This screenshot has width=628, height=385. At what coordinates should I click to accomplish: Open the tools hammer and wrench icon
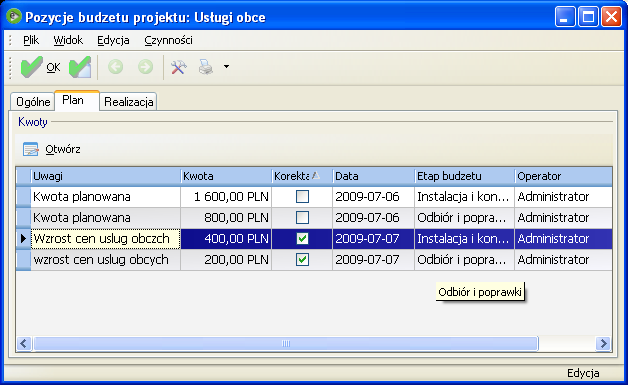(x=179, y=67)
